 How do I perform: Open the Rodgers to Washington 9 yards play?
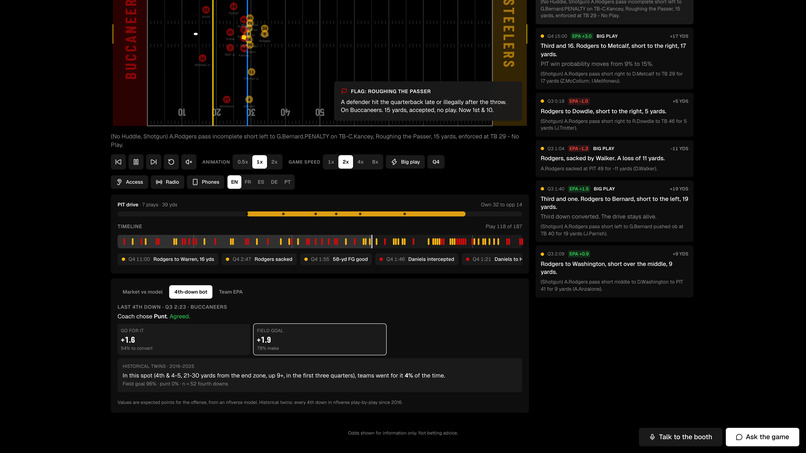point(614,271)
